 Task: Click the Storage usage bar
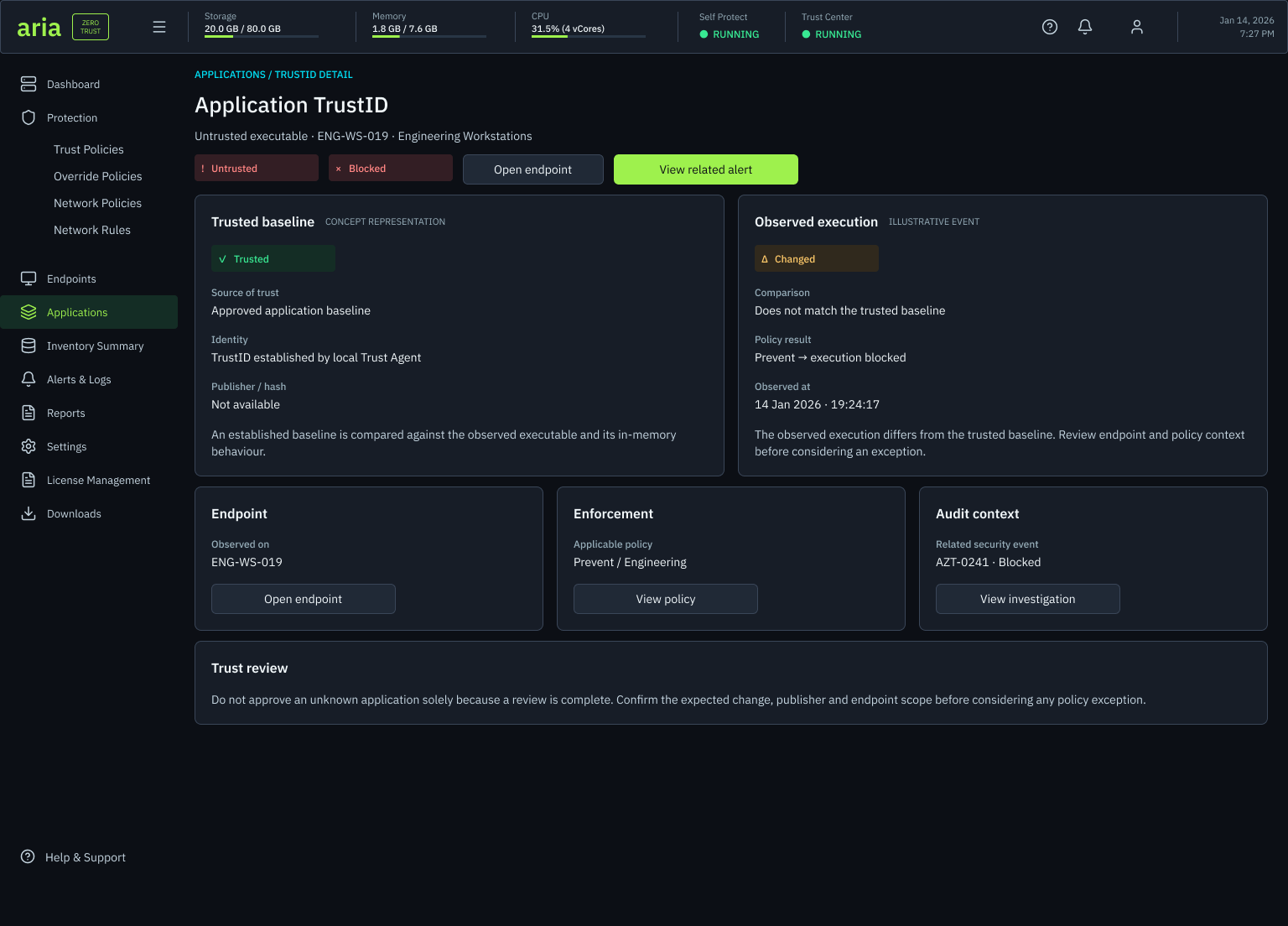tap(262, 36)
